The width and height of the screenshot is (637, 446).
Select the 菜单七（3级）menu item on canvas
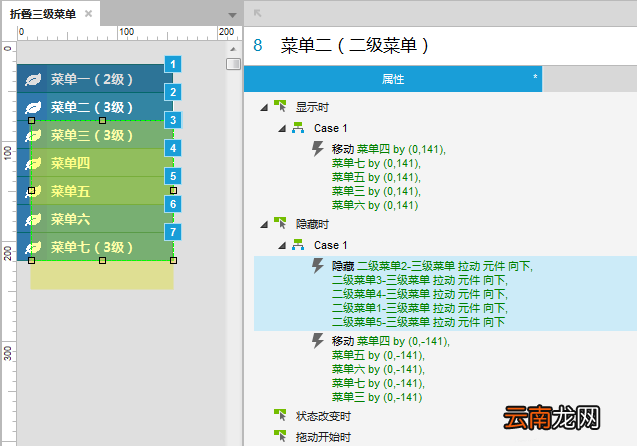95,247
